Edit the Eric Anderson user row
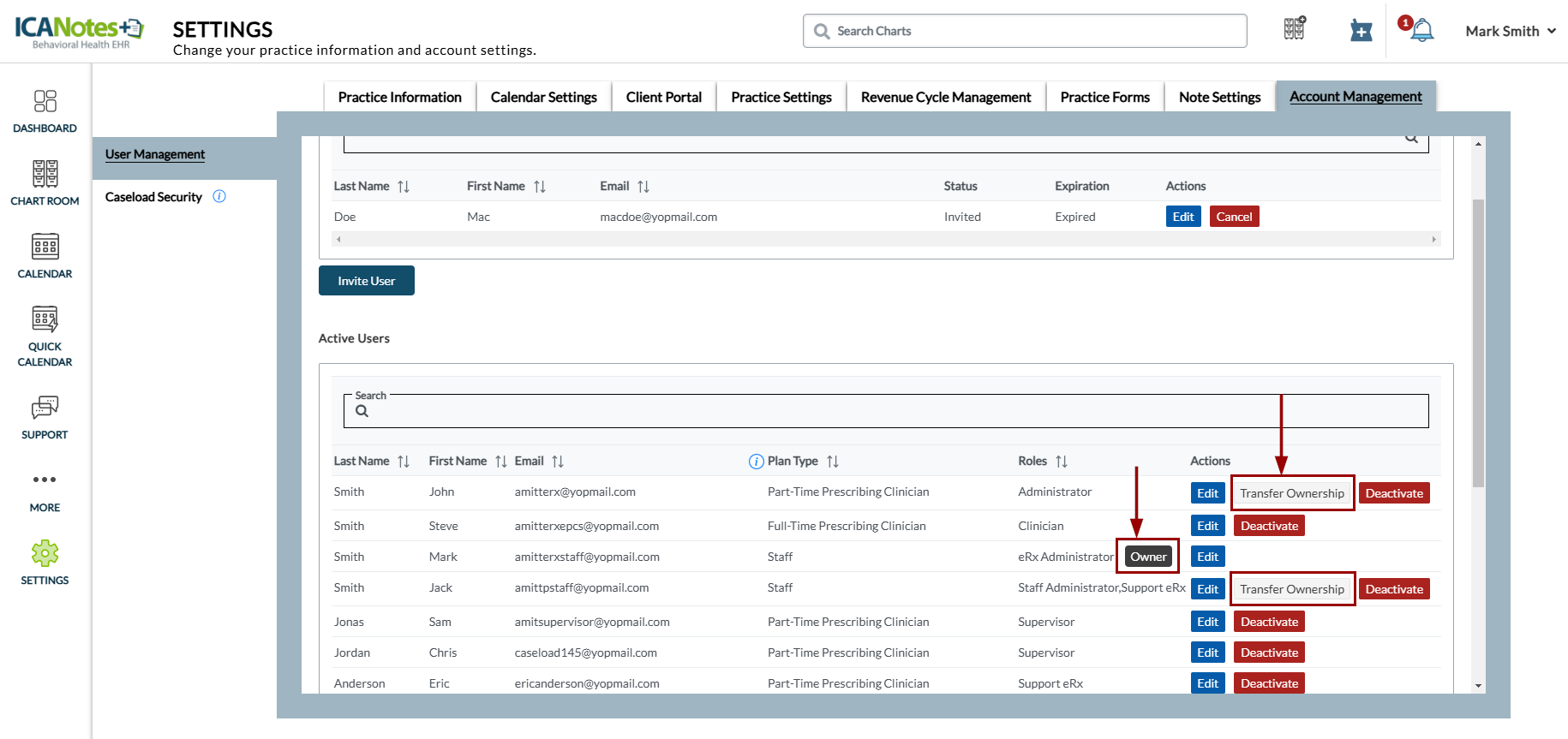 (1207, 683)
